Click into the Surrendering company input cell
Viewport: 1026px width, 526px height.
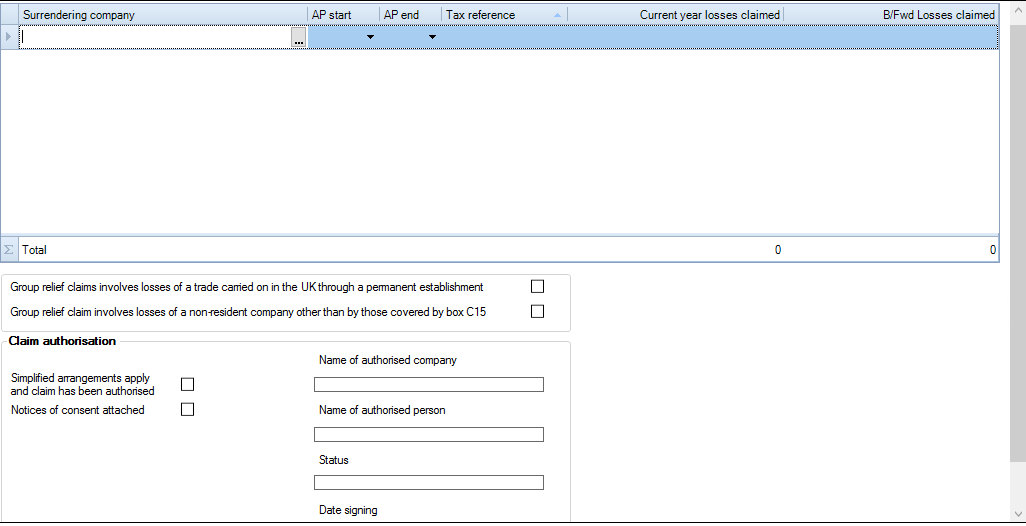155,37
